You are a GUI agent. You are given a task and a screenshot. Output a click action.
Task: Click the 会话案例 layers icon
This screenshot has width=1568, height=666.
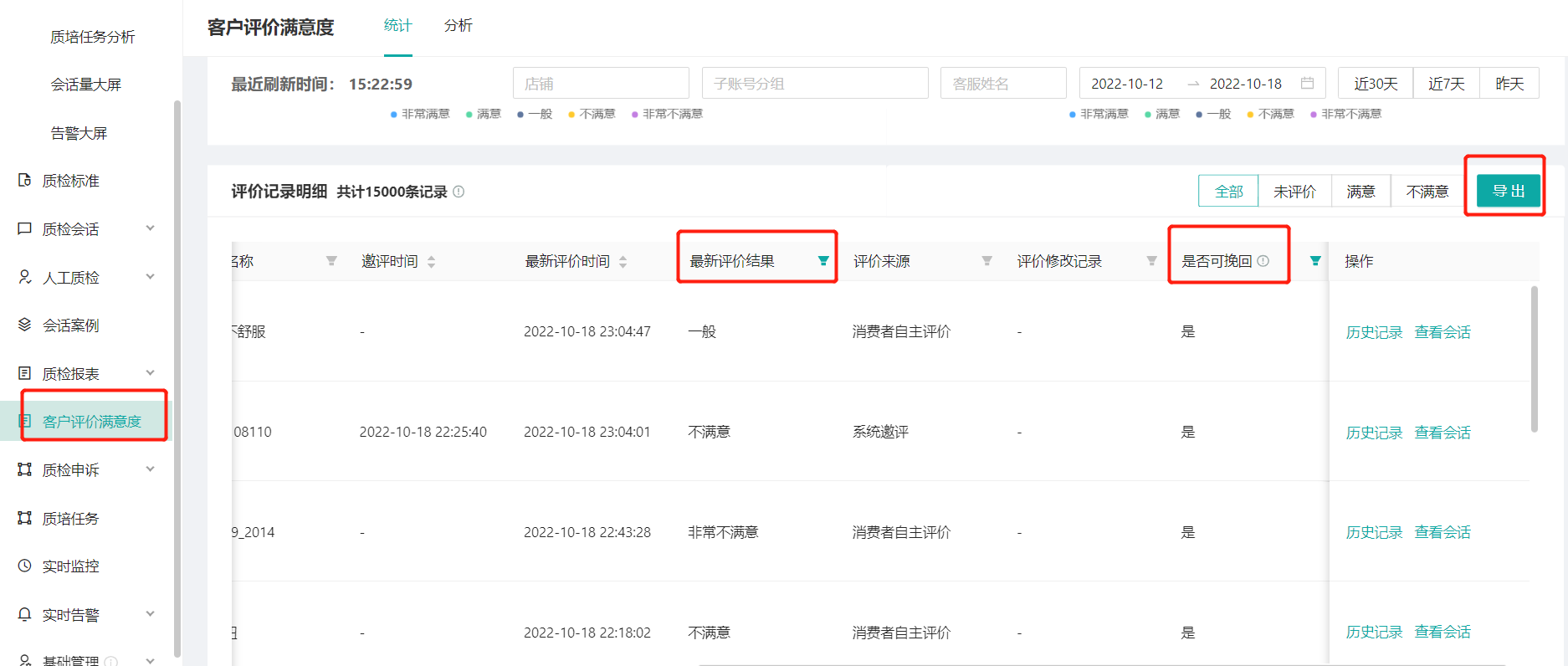25,325
